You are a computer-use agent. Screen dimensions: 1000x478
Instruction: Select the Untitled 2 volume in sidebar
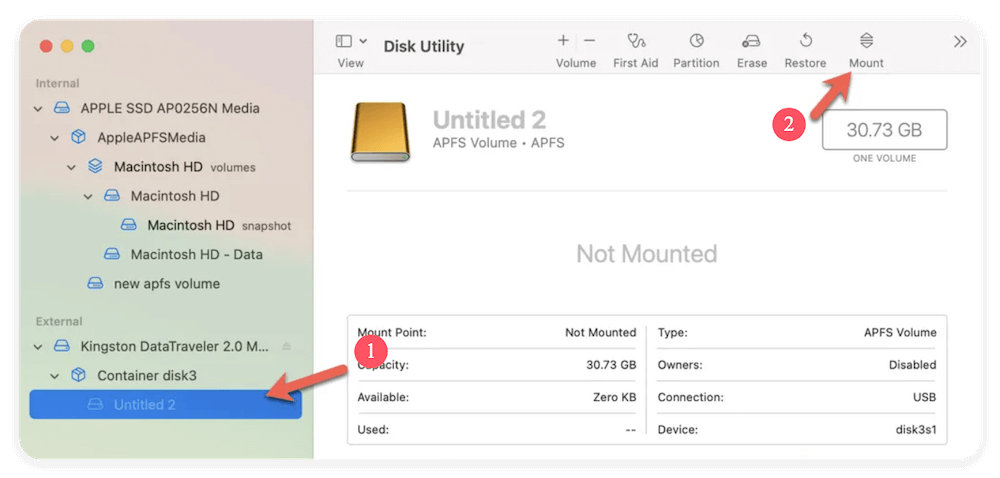145,404
